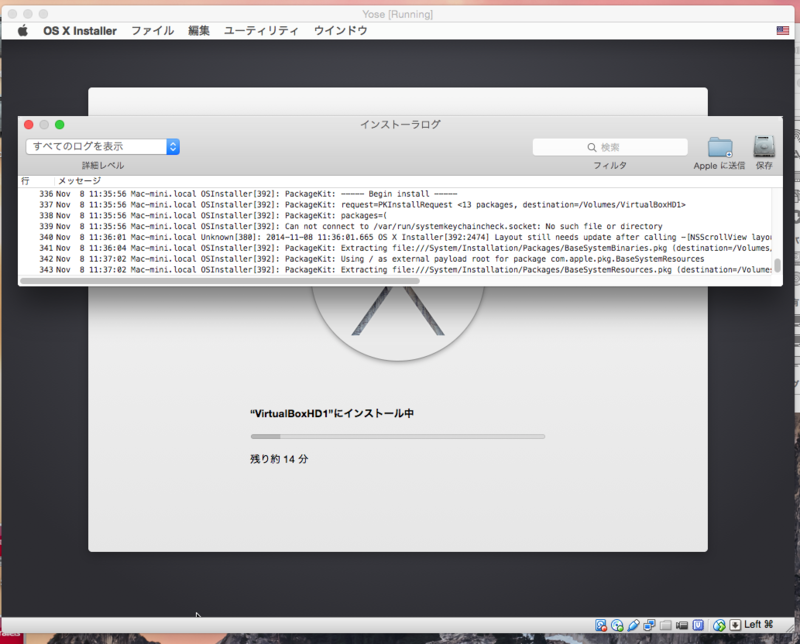800x644 pixels.
Task: Click the 保存 disk icon to save log
Action: (764, 146)
